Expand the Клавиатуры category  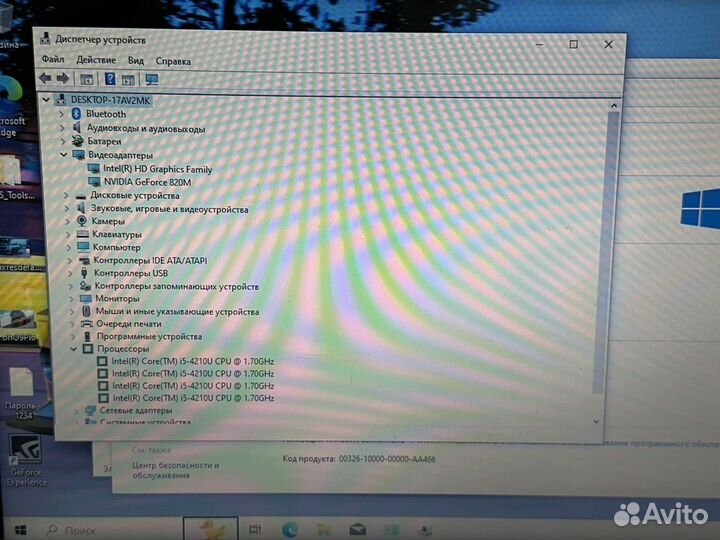click(x=69, y=234)
